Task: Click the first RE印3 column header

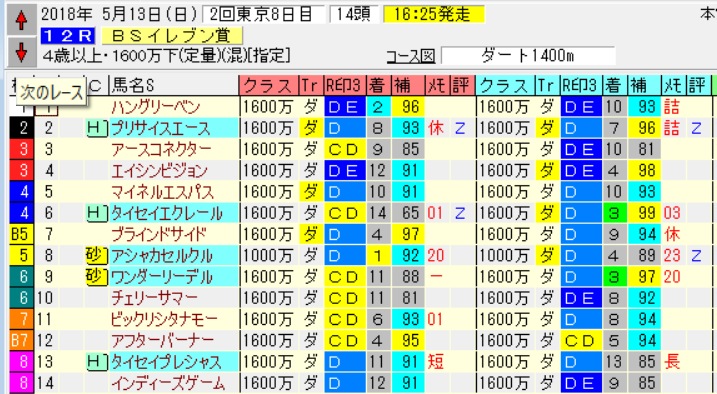Action: (345, 85)
